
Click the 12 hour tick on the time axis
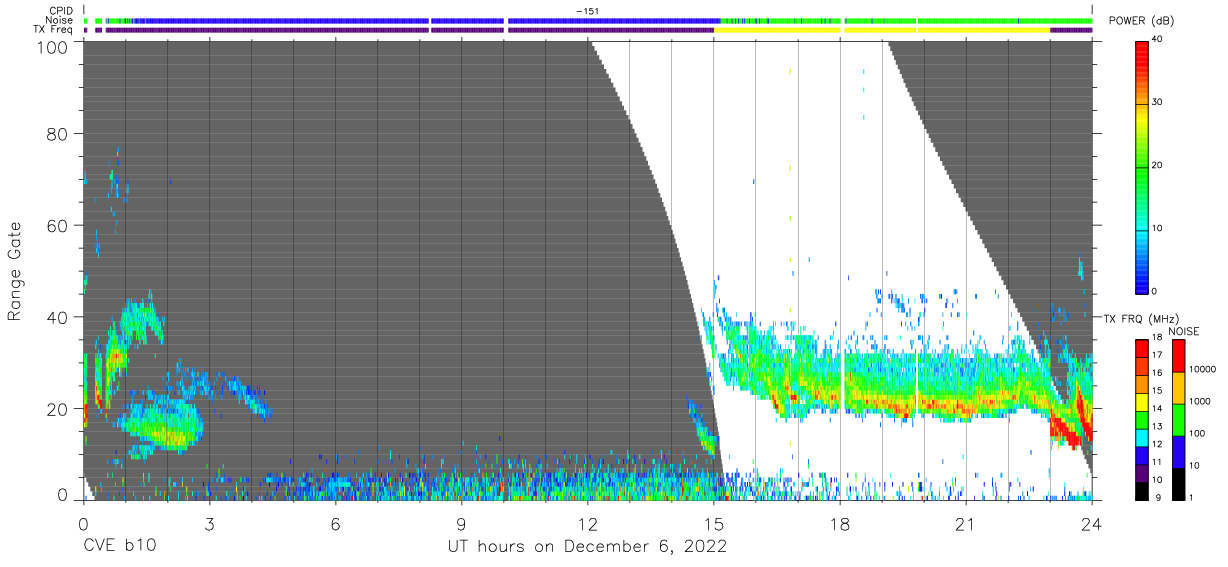[x=587, y=523]
